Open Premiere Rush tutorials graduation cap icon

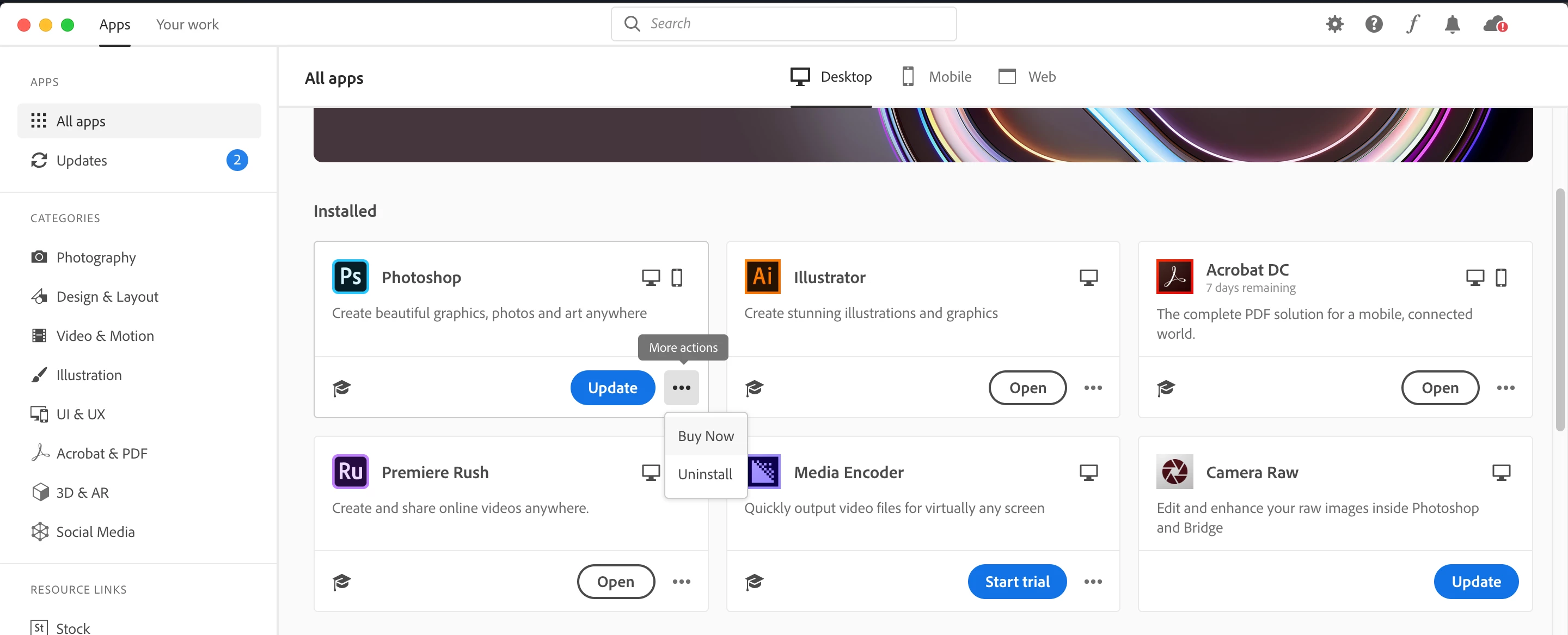coord(342,582)
